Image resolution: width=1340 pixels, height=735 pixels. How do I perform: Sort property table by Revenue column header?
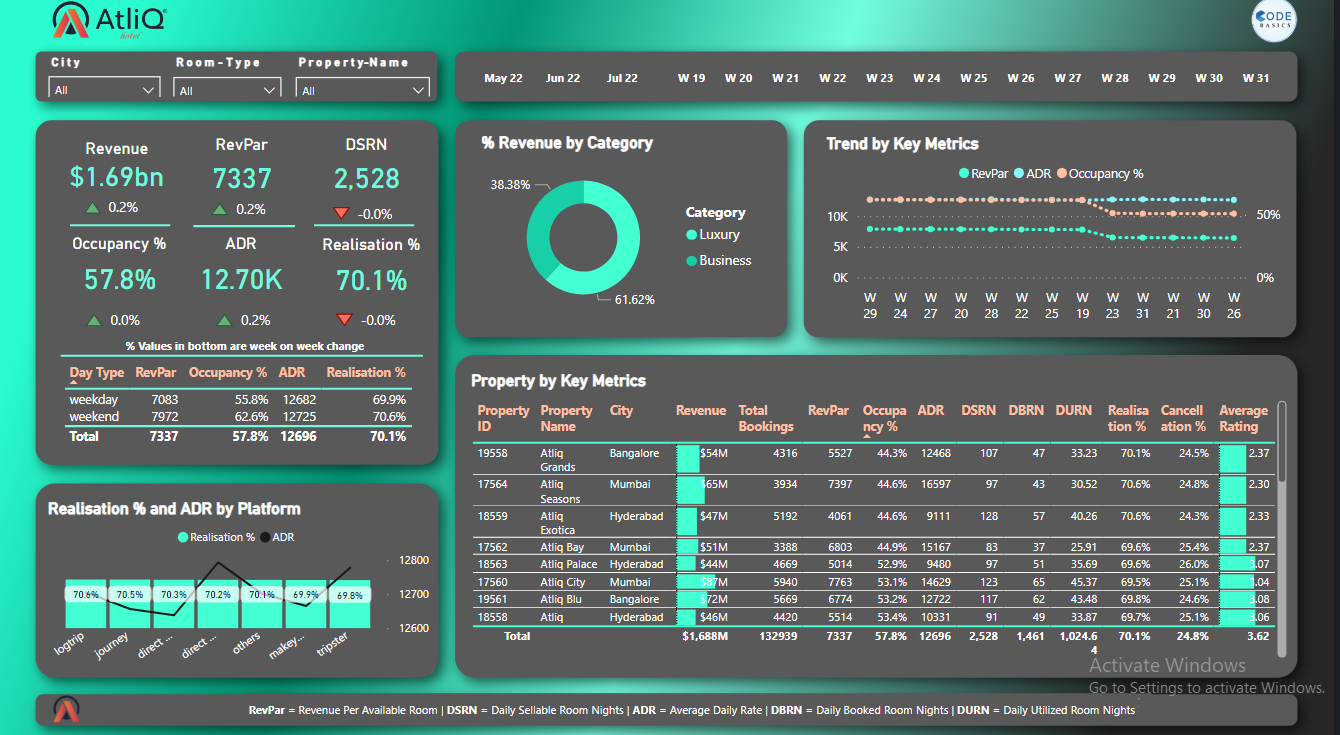pos(700,411)
